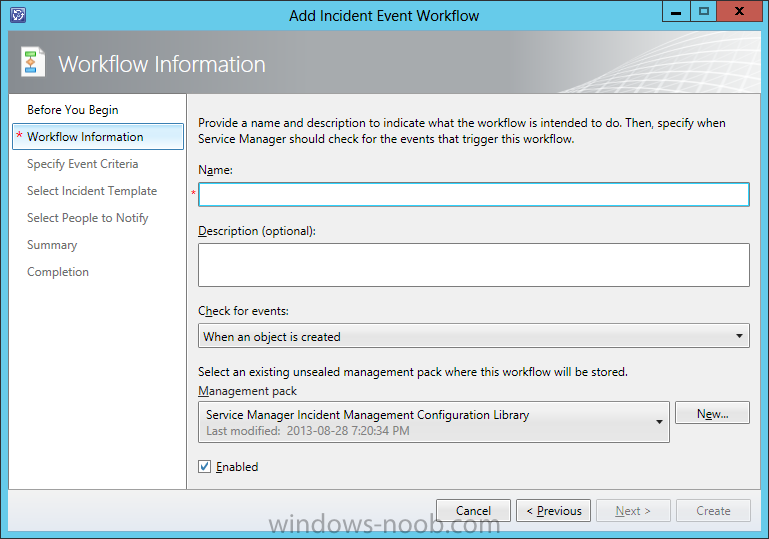Image resolution: width=769 pixels, height=539 pixels.
Task: Jump to Select Incident Template step
Action: pos(92,191)
